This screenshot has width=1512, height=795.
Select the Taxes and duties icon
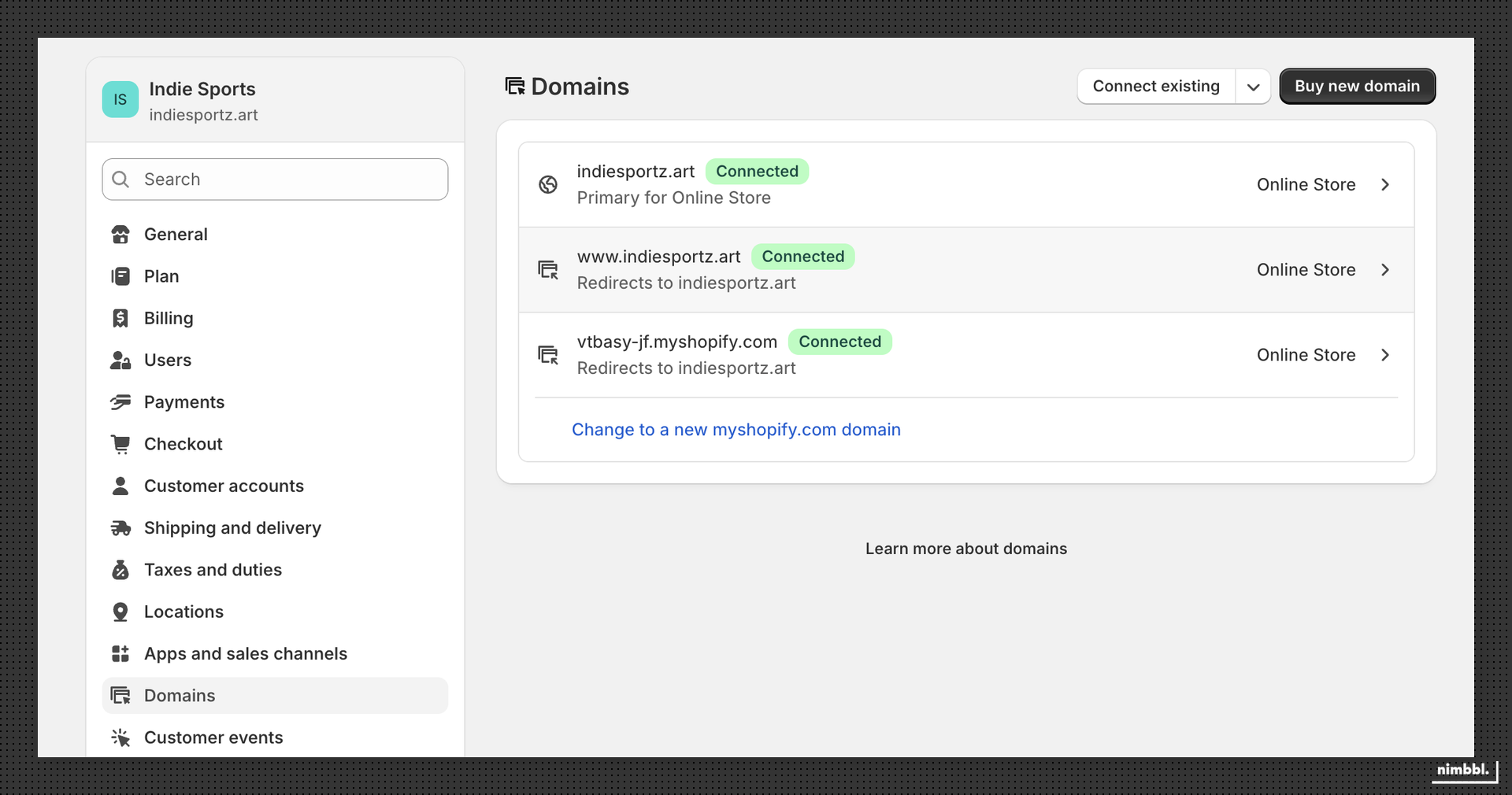(x=120, y=570)
